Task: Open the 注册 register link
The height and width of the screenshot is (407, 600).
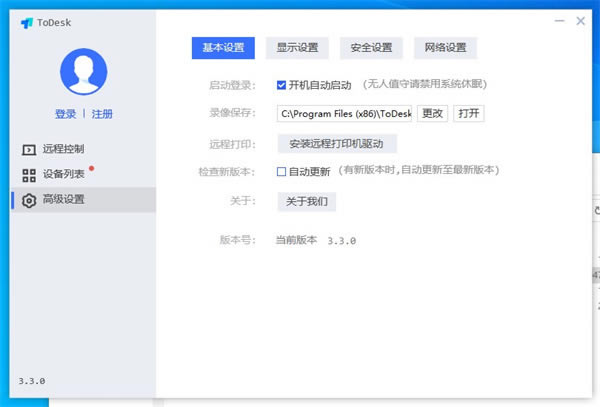Action: (x=102, y=114)
